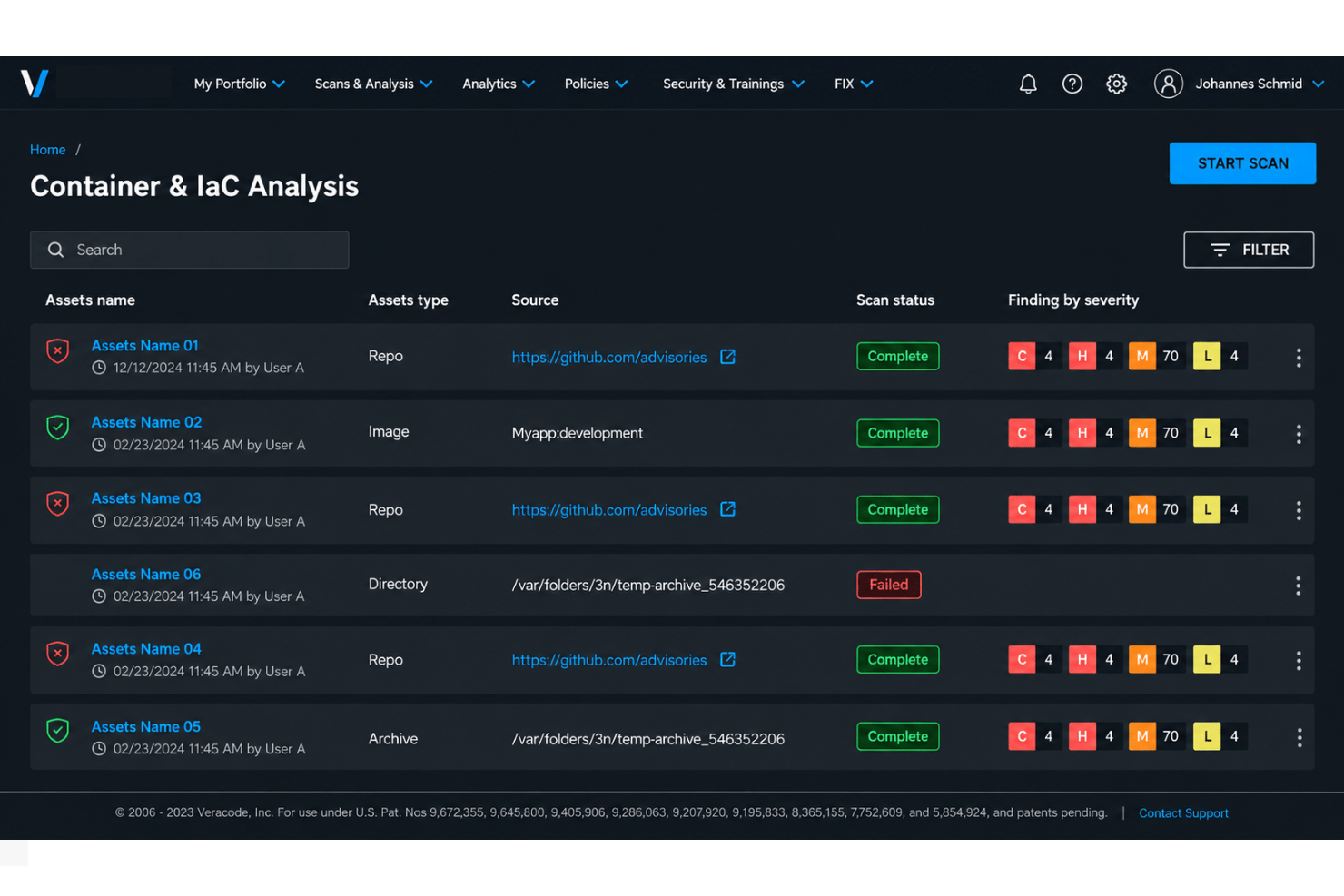Expand the My Portfolio menu

point(240,84)
